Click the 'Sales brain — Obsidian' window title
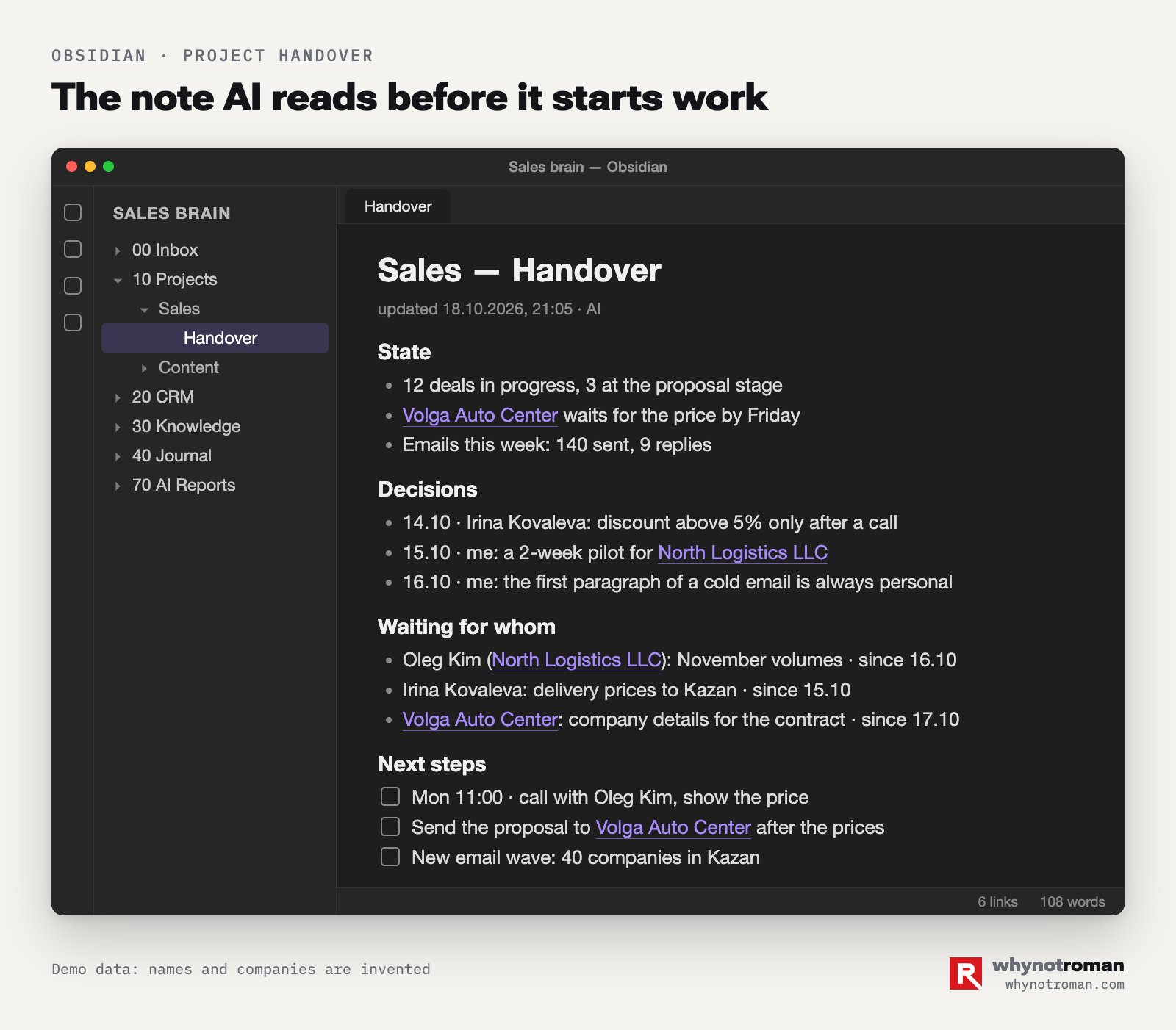The height and width of the screenshot is (1030, 1176). pos(588,167)
